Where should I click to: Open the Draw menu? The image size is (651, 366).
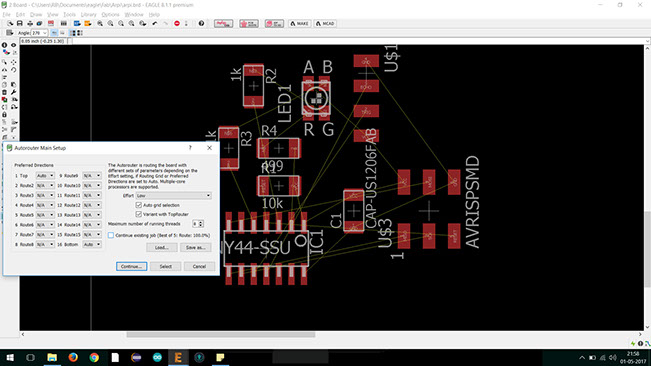coord(36,15)
